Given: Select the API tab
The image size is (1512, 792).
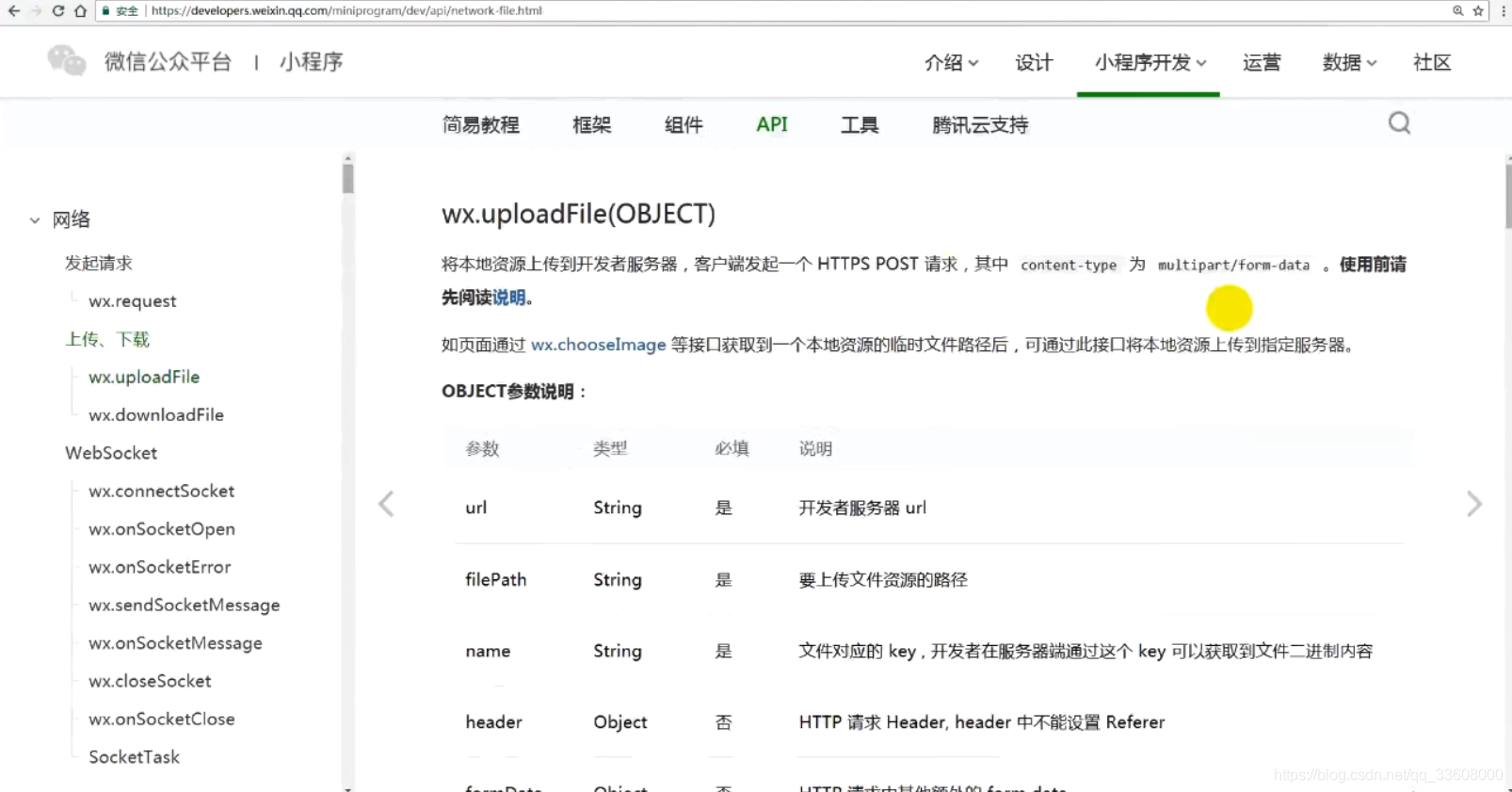Looking at the screenshot, I should (772, 124).
